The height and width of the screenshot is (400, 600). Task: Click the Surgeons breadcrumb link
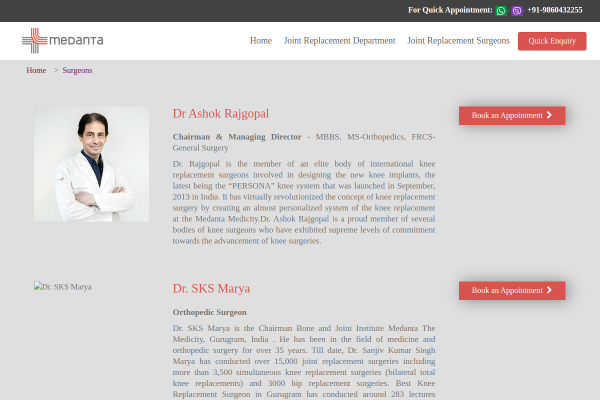coord(77,70)
